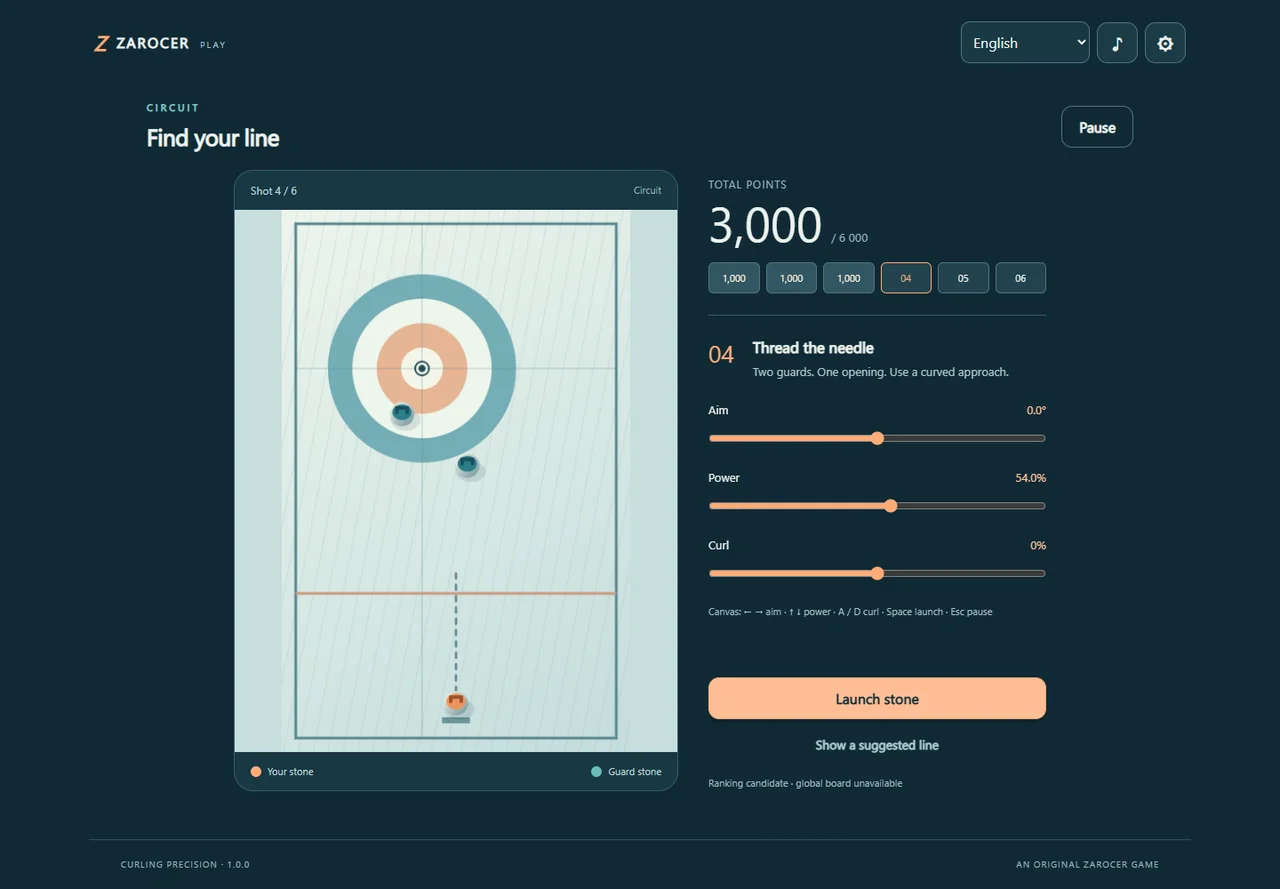Toggle music with the note icon

tap(1117, 43)
